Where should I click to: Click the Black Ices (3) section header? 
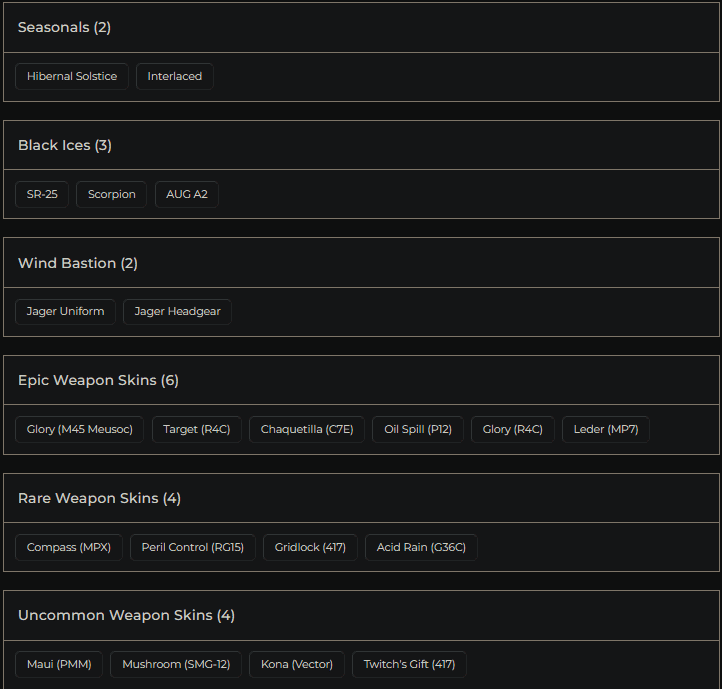tap(65, 146)
